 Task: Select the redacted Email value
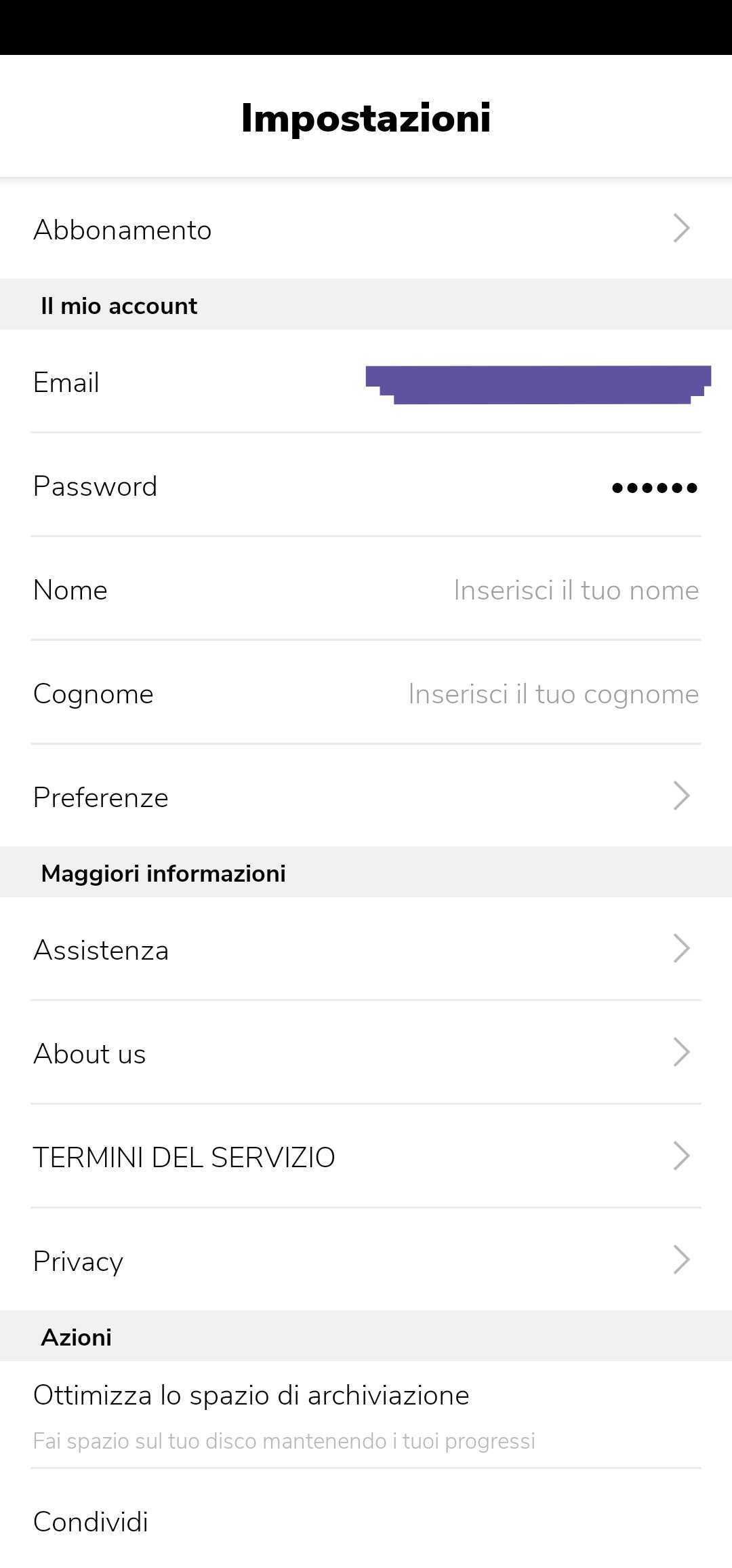click(x=538, y=385)
